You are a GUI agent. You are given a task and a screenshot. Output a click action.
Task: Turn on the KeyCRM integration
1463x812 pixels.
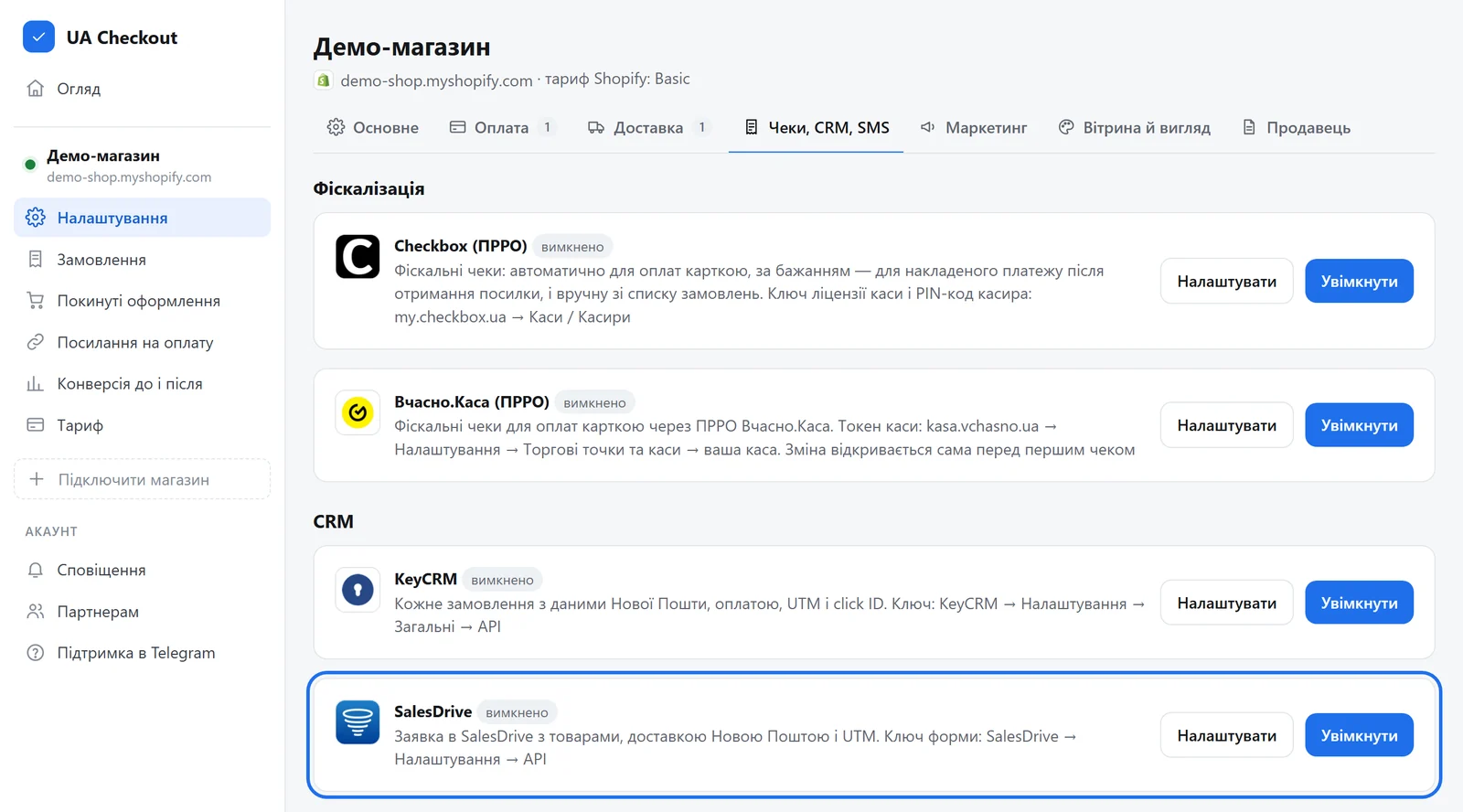coord(1359,603)
